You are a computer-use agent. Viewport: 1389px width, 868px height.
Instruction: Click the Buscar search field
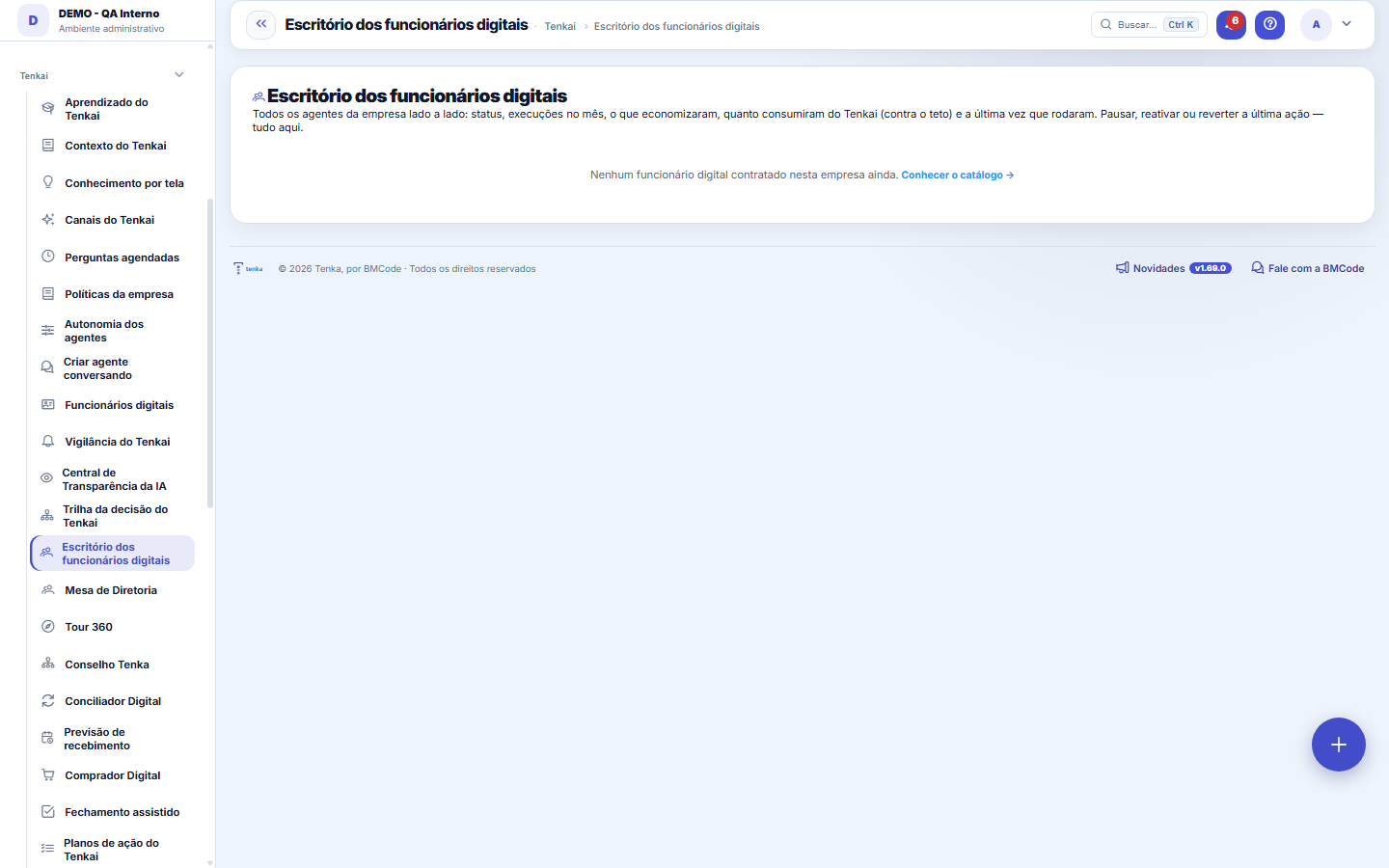[x=1149, y=24]
